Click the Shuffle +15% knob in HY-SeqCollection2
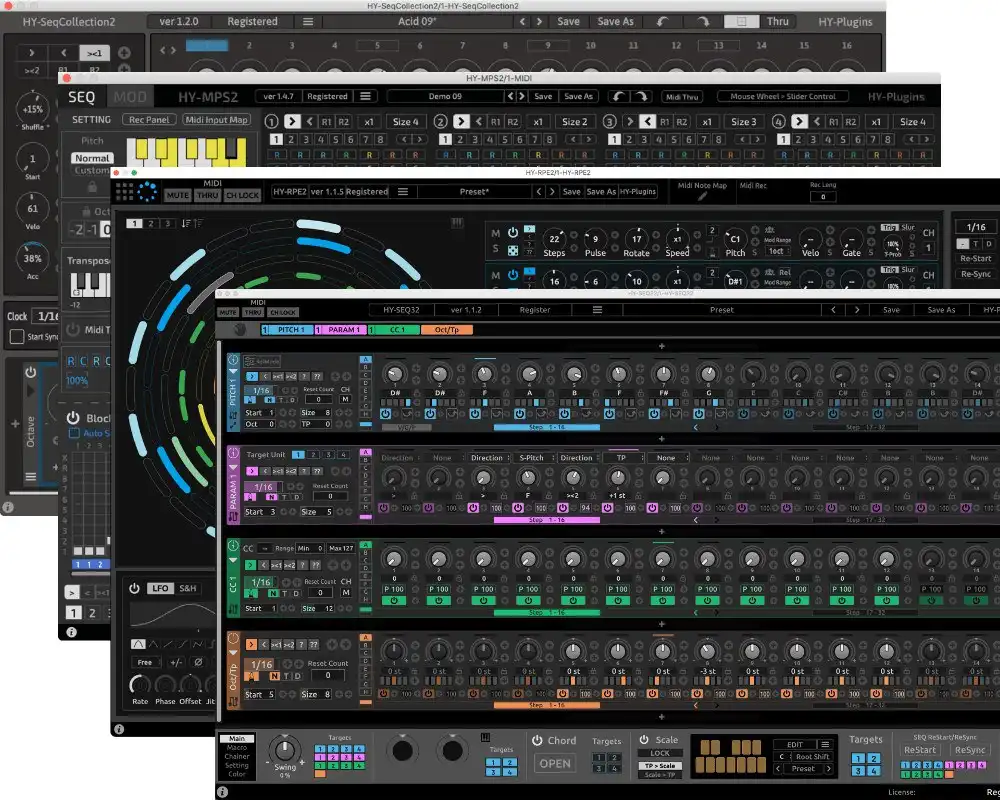Image resolution: width=1000 pixels, height=800 pixels. [33, 108]
